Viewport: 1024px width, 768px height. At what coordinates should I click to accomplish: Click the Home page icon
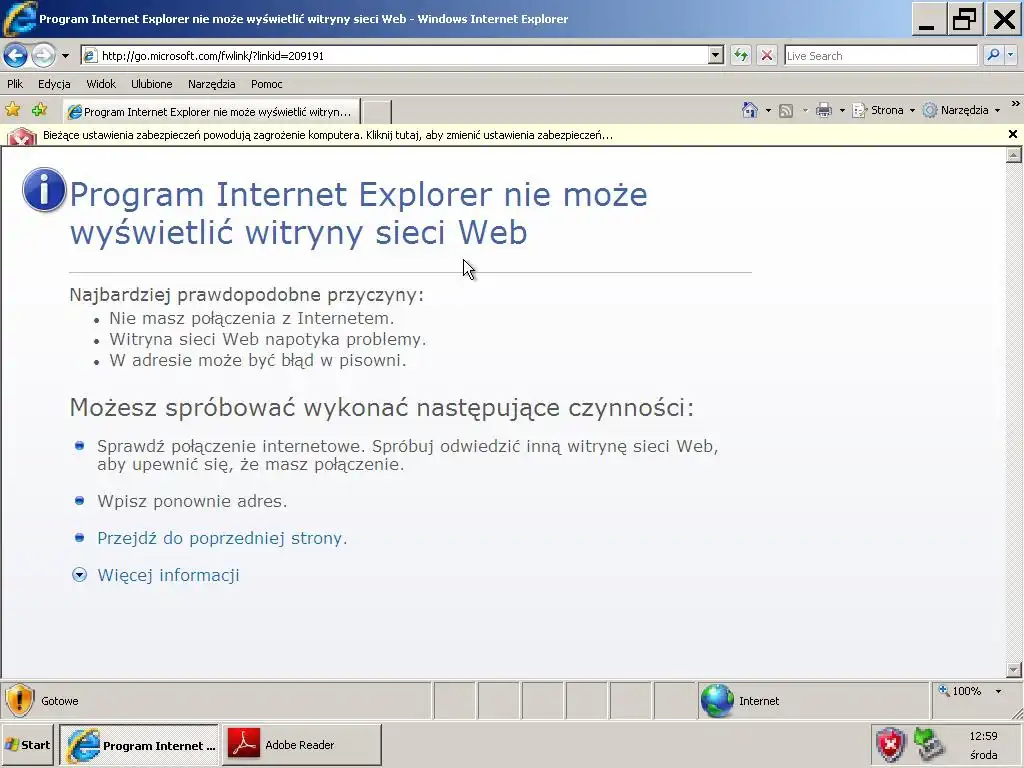(x=750, y=110)
